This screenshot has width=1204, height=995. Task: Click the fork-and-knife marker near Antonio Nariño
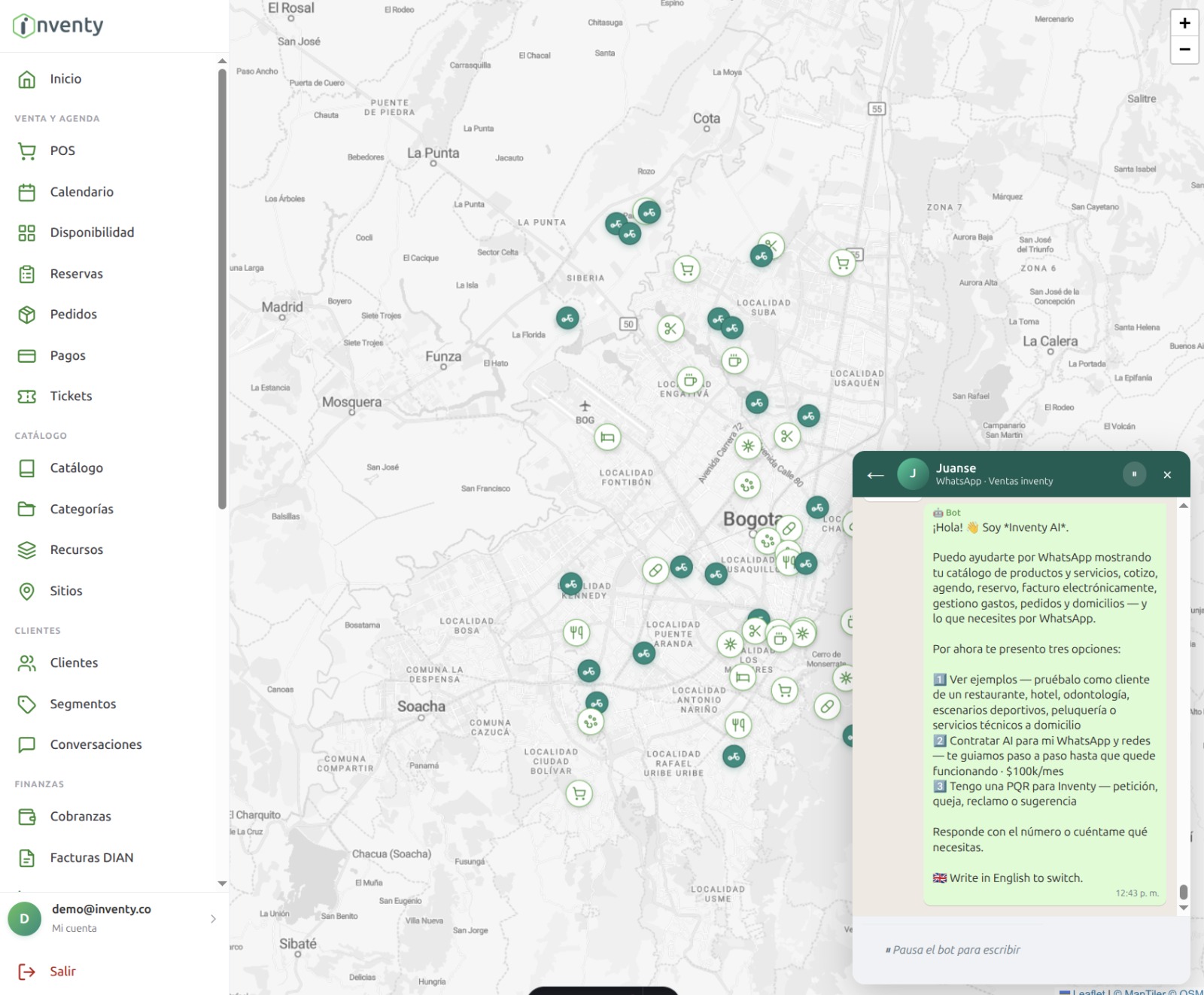pos(738,725)
